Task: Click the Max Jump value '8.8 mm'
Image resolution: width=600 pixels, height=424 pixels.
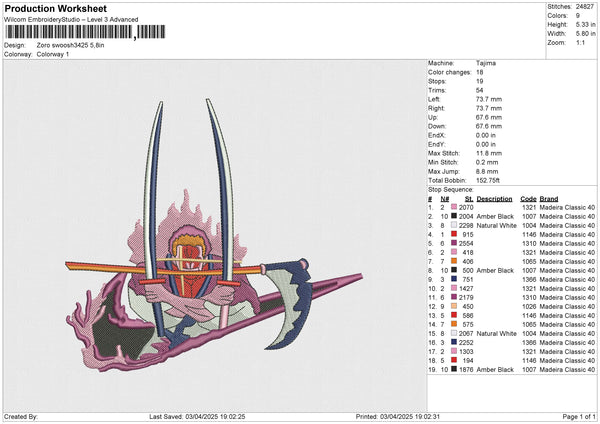Action: click(487, 171)
